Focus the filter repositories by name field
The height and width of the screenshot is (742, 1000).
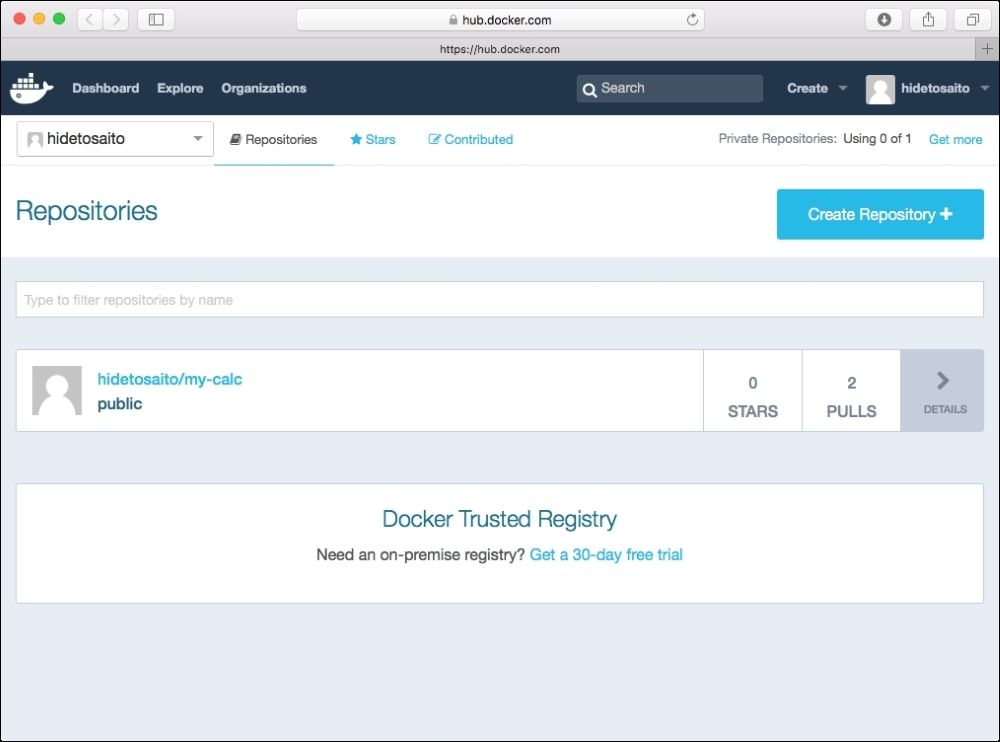(499, 299)
